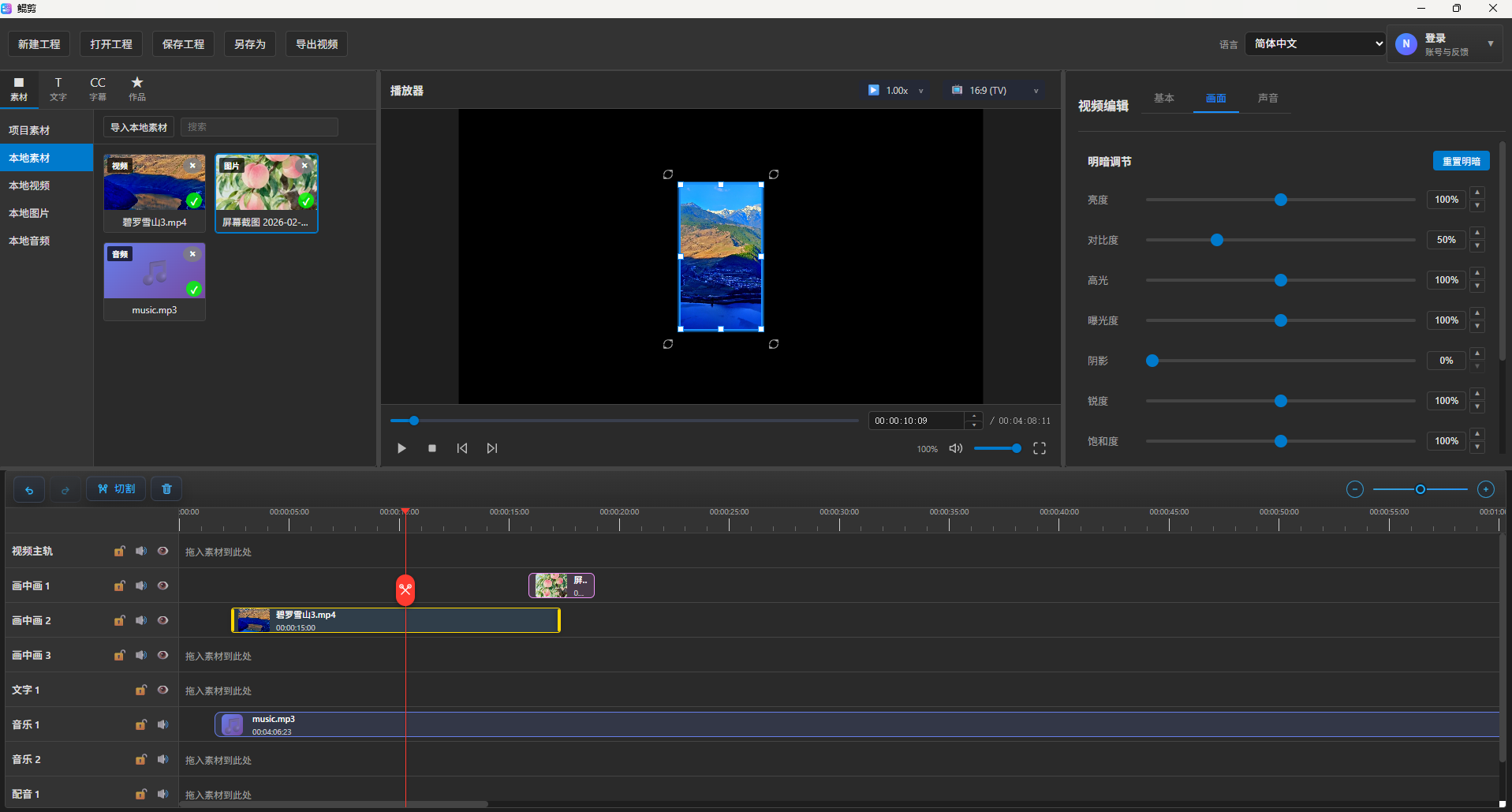Click the 00:00:10:09 timecode field
Screen dimensions: 1512x812
(917, 421)
